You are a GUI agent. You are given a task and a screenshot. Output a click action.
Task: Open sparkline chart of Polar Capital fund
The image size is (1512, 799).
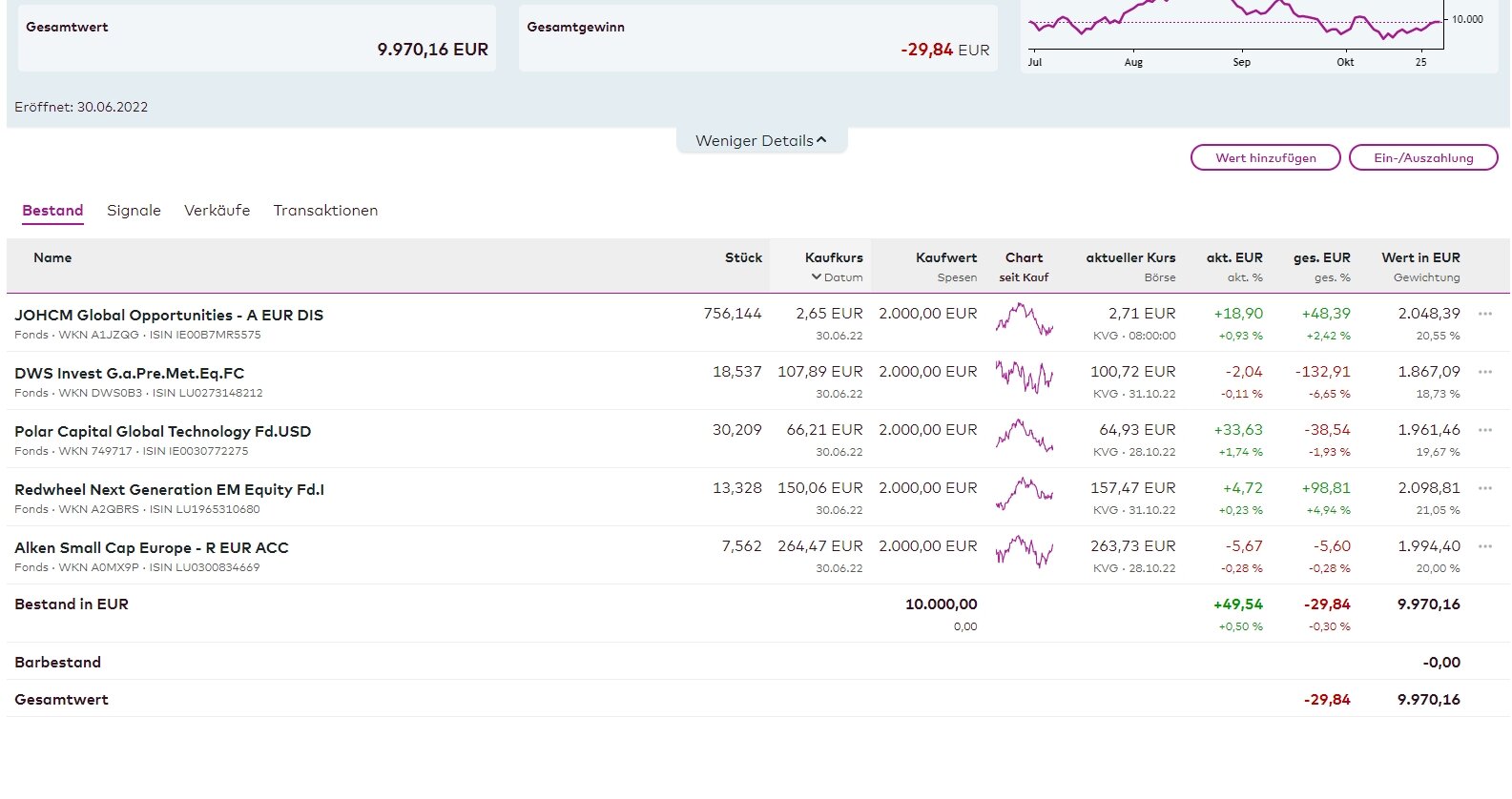1024,436
